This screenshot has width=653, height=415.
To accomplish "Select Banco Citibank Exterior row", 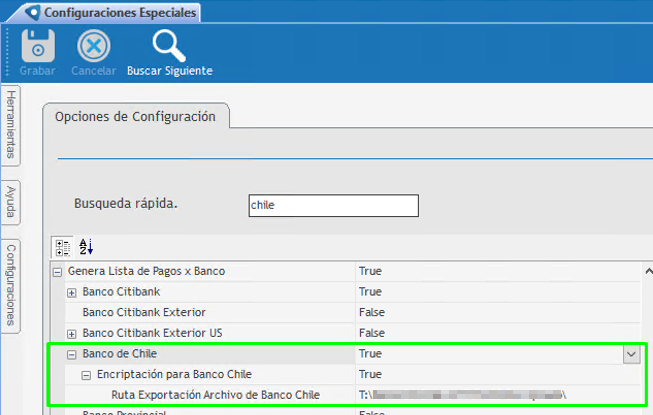I will pos(144,312).
